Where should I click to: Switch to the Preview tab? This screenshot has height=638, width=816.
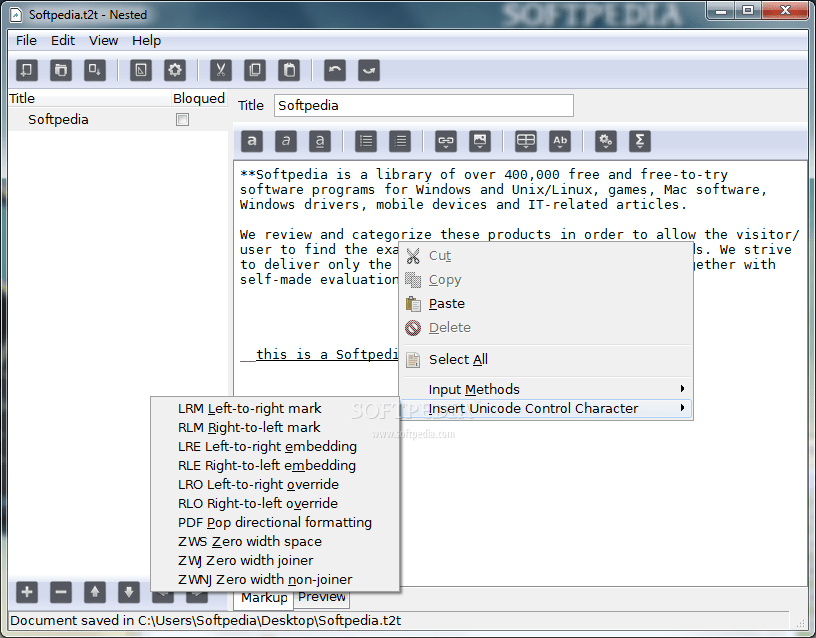click(322, 597)
